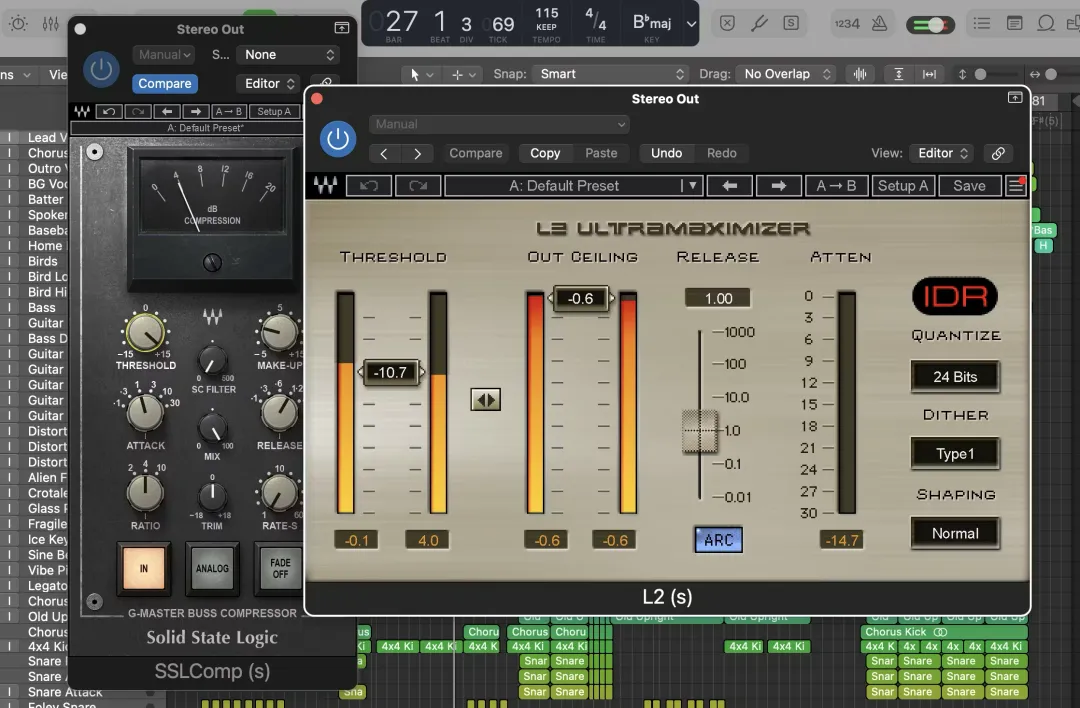Click the SSLComp Setup A button
Image resolution: width=1080 pixels, height=708 pixels.
click(x=274, y=112)
